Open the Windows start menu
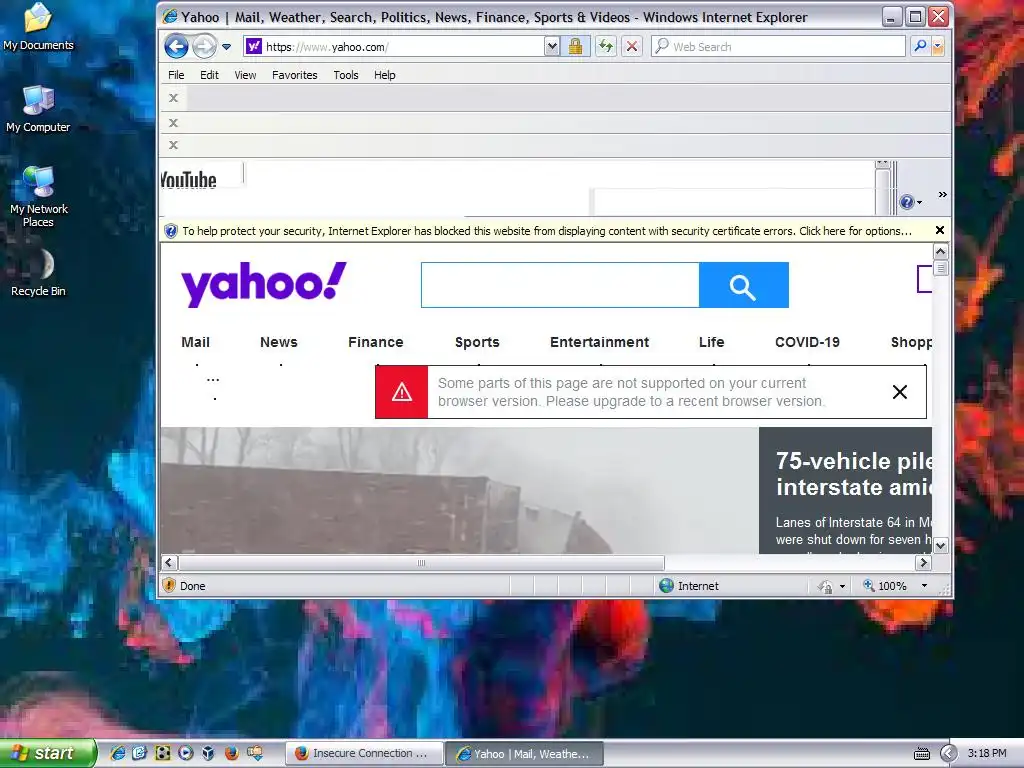This screenshot has width=1024, height=768. [48, 753]
